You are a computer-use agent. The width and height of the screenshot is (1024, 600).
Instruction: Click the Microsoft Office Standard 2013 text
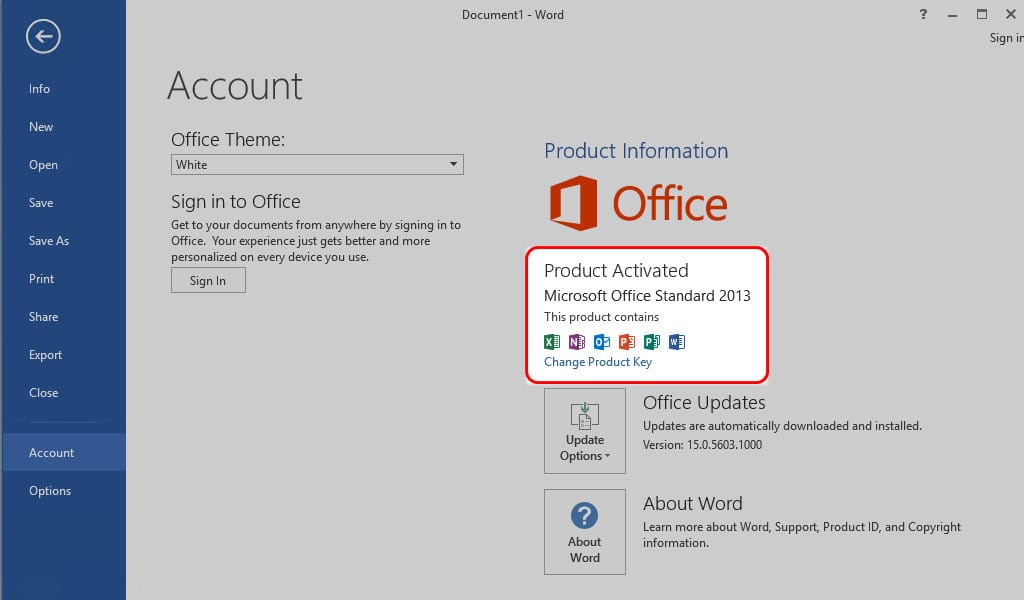[647, 296]
